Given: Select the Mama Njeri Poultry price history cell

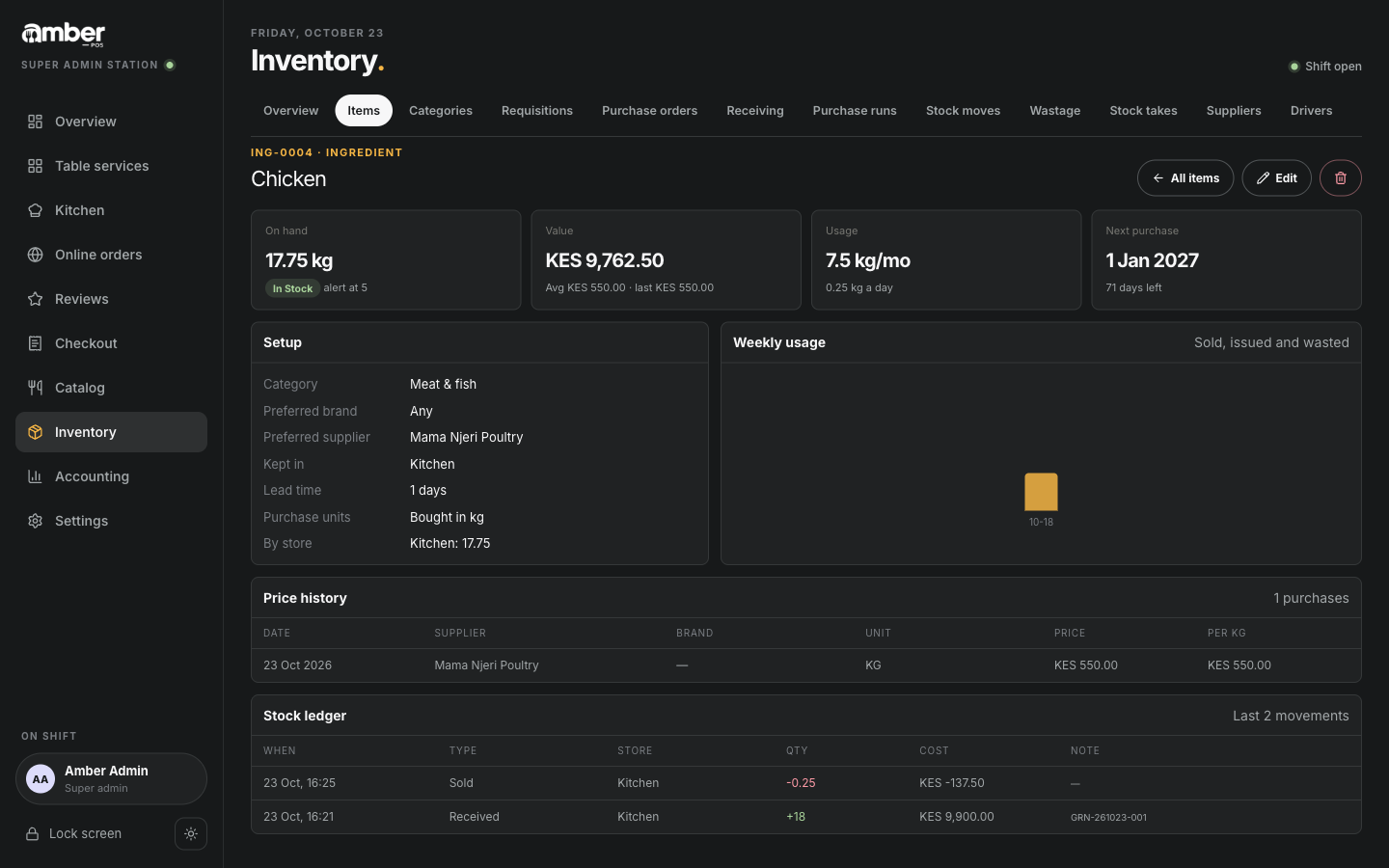Looking at the screenshot, I should tap(486, 665).
